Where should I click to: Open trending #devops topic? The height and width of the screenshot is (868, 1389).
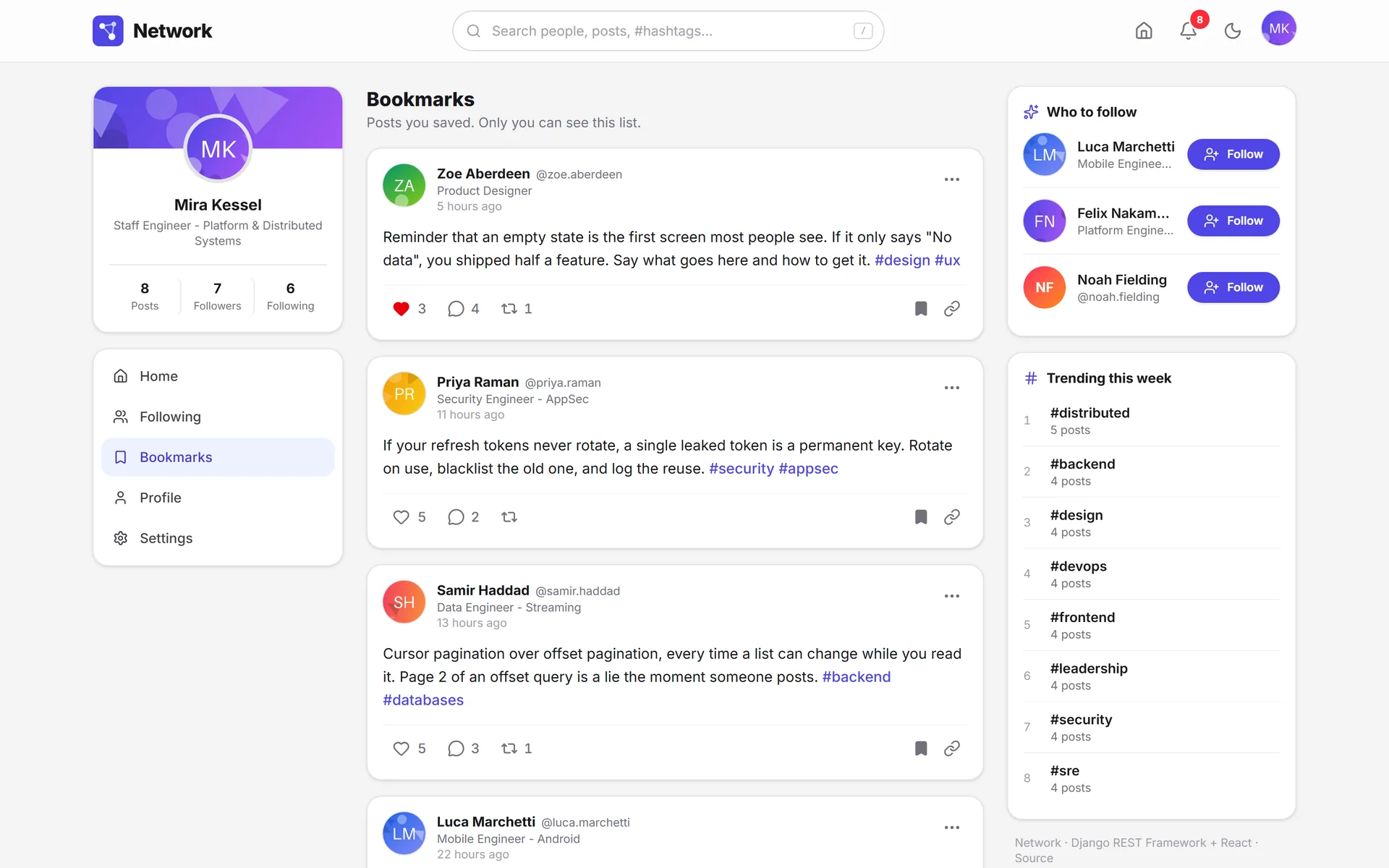tap(1151, 574)
